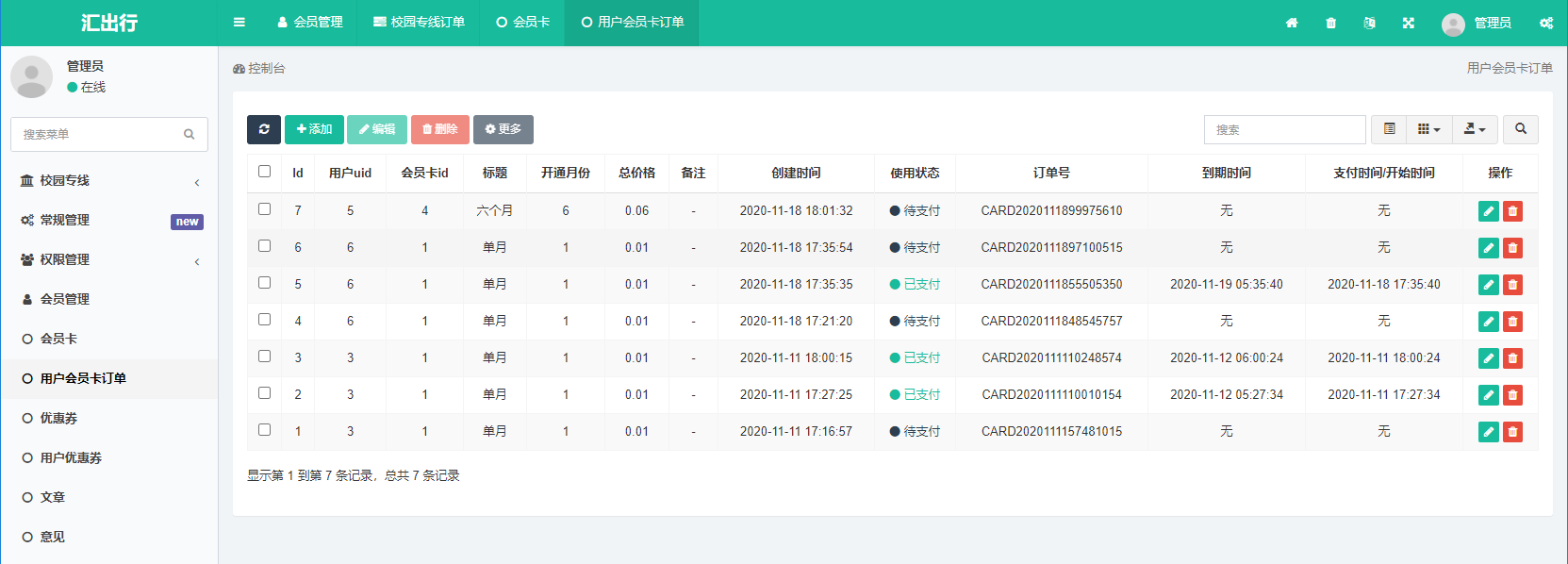Check the checkbox for row Id 4
This screenshot has width=1568, height=564.
click(264, 320)
